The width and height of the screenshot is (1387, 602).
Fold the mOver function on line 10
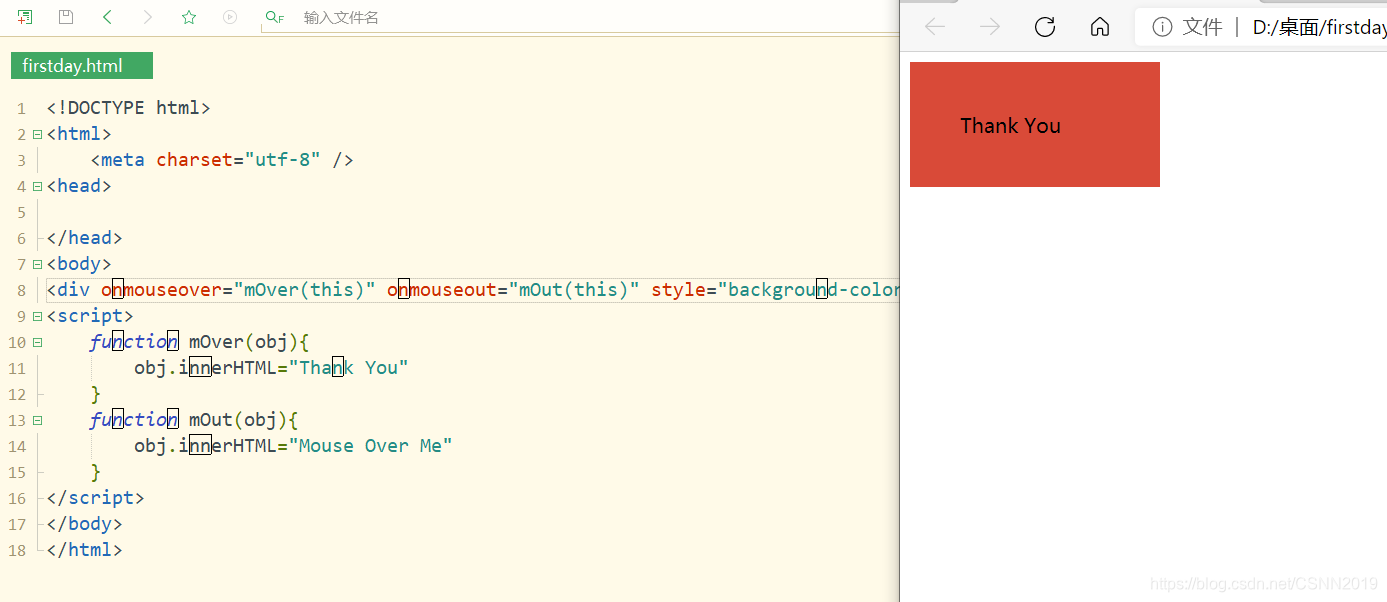(x=37, y=342)
